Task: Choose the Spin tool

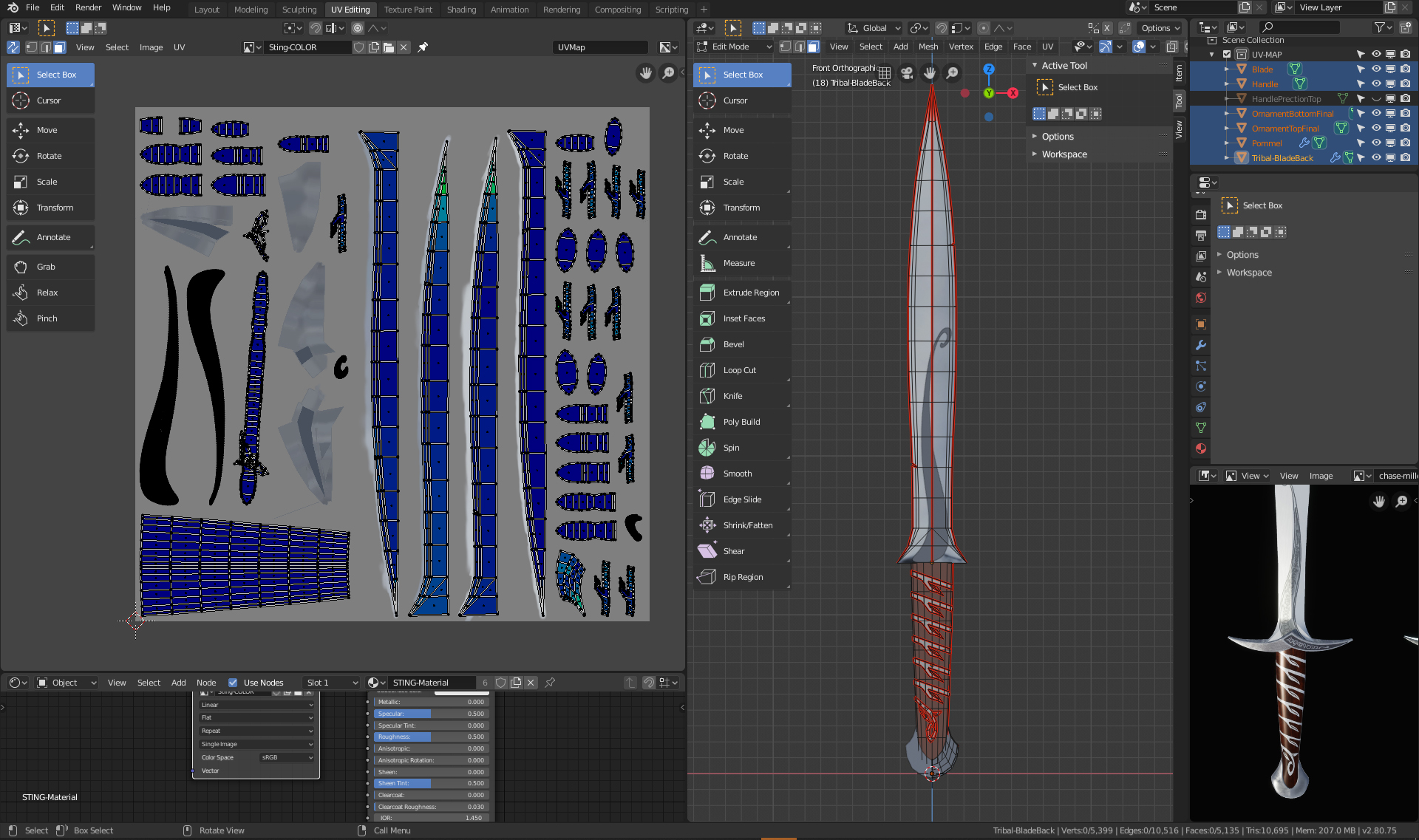Action: [x=731, y=448]
